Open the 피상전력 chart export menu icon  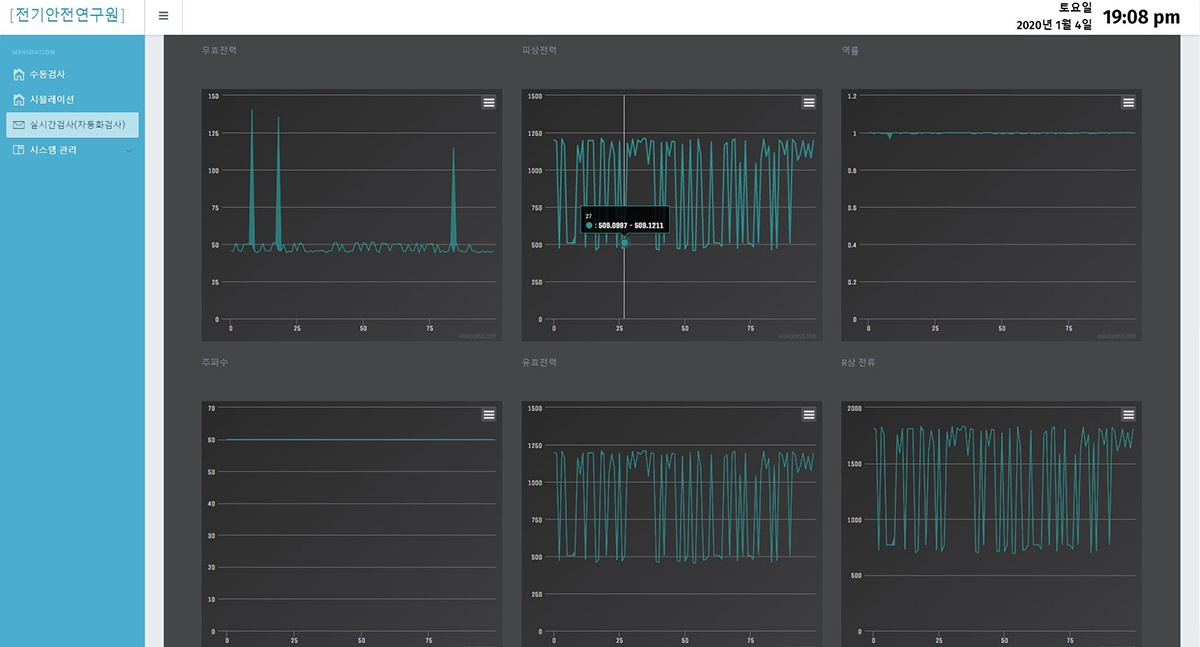click(x=809, y=102)
